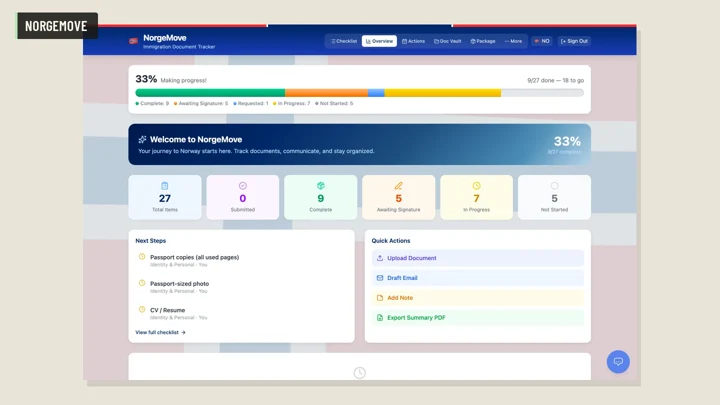Open the chat bubble button
Screen dimensions: 720x405
click(618, 362)
